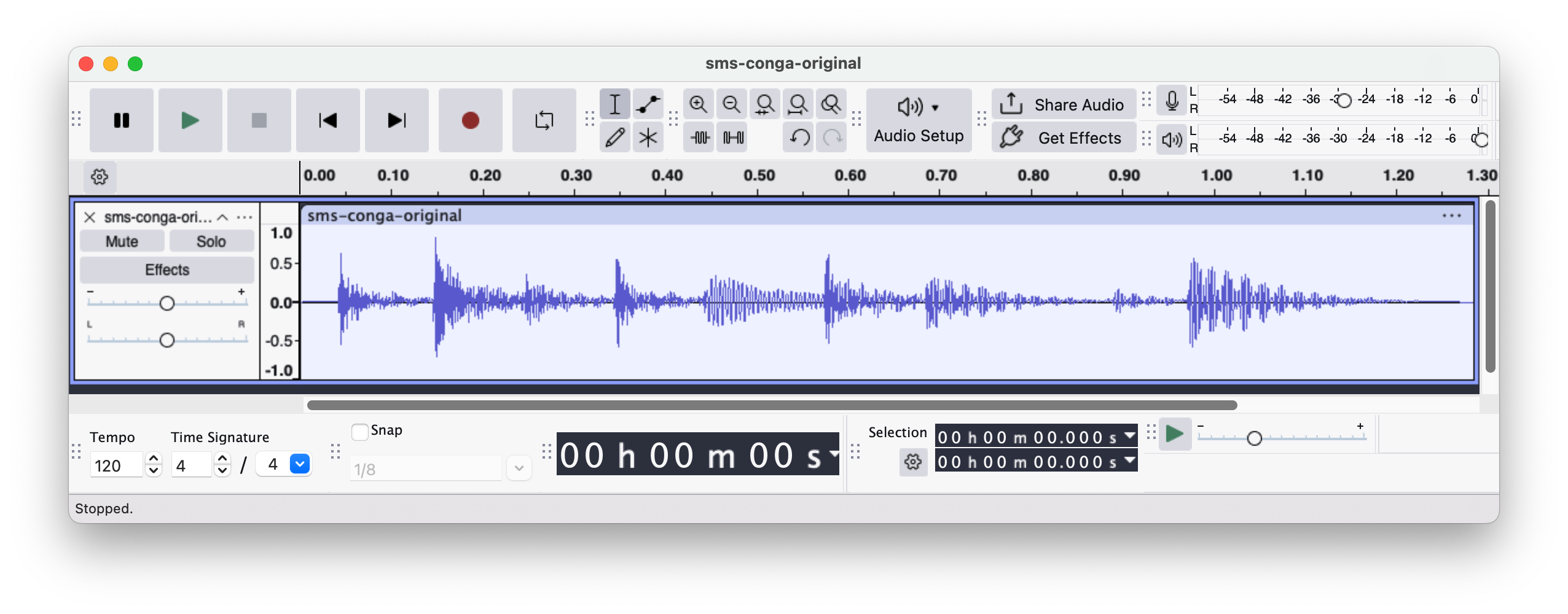Image resolution: width=1568 pixels, height=614 pixels.
Task: Select the Draw pencil tool
Action: (x=614, y=138)
